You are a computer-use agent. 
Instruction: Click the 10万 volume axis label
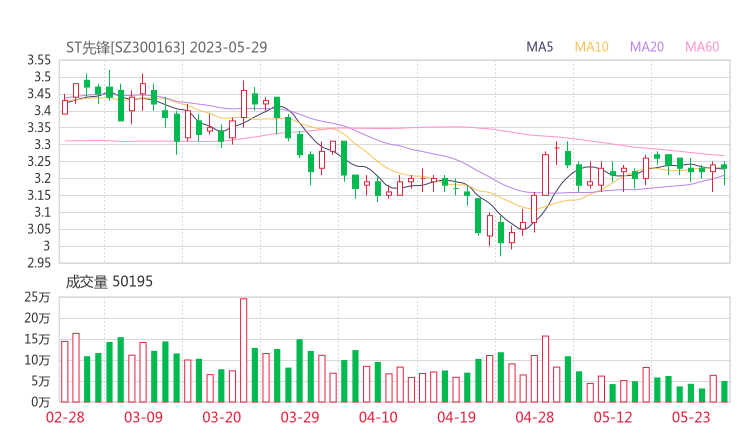pyautogui.click(x=37, y=360)
